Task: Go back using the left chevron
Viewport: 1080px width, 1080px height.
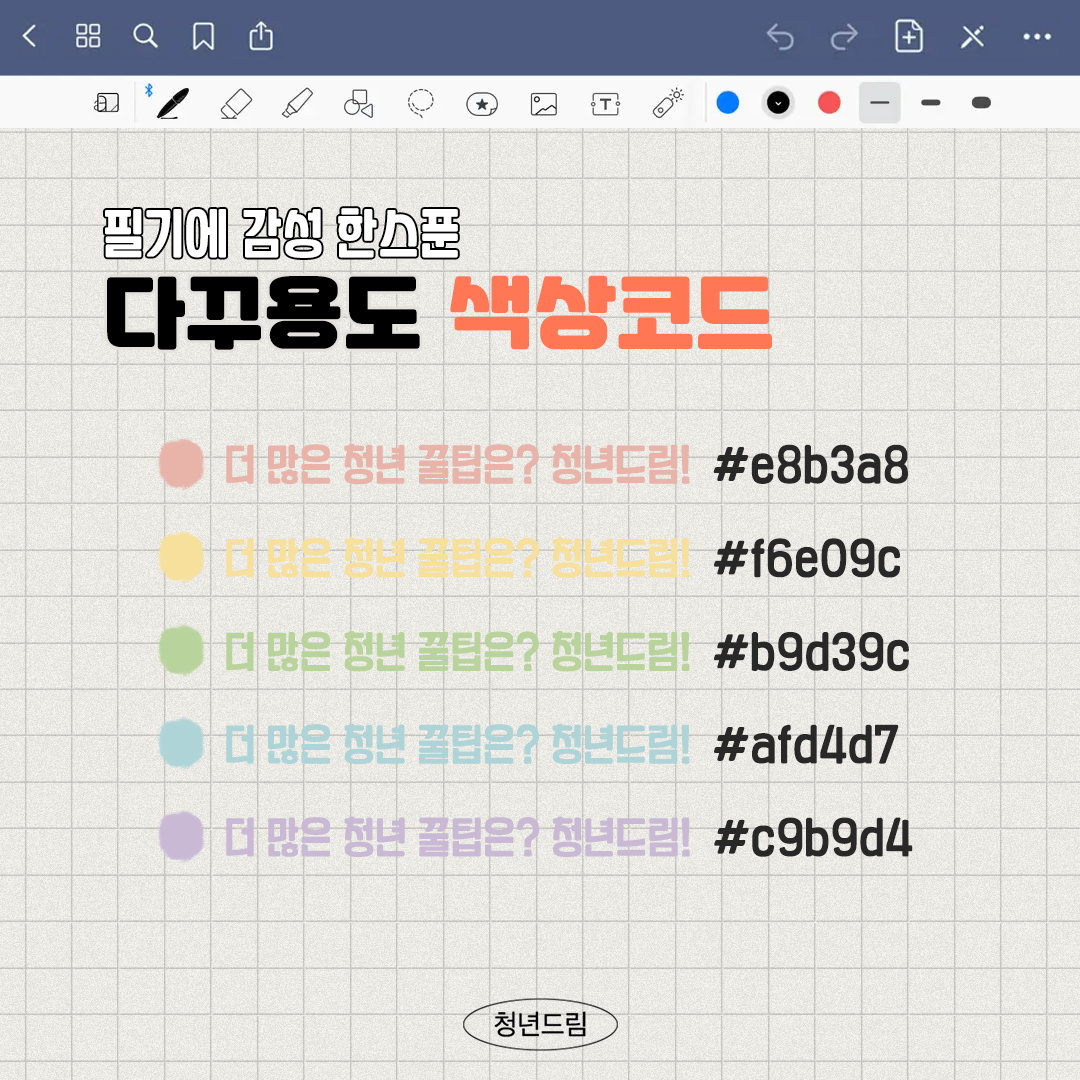Action: click(30, 37)
